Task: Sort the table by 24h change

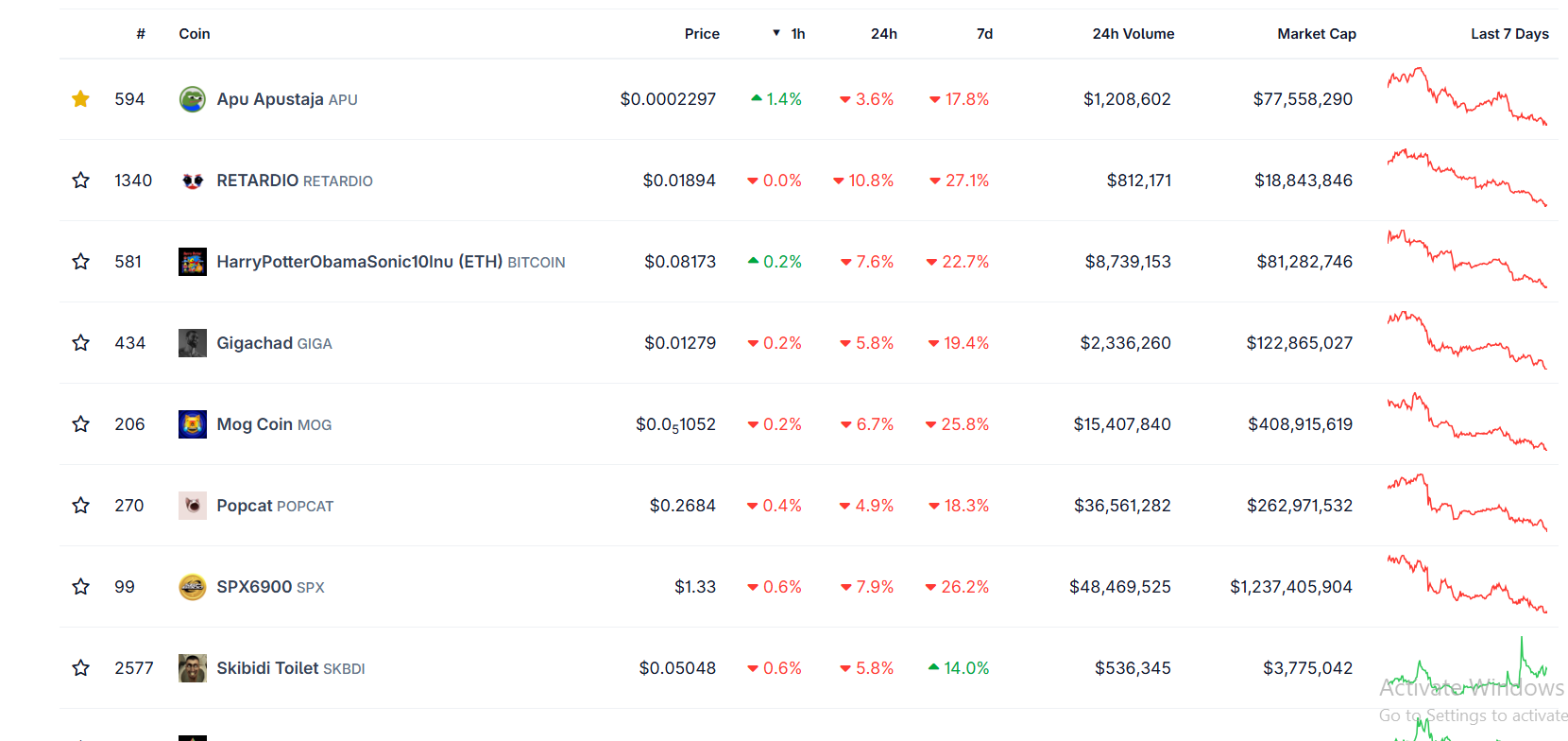Action: [883, 34]
